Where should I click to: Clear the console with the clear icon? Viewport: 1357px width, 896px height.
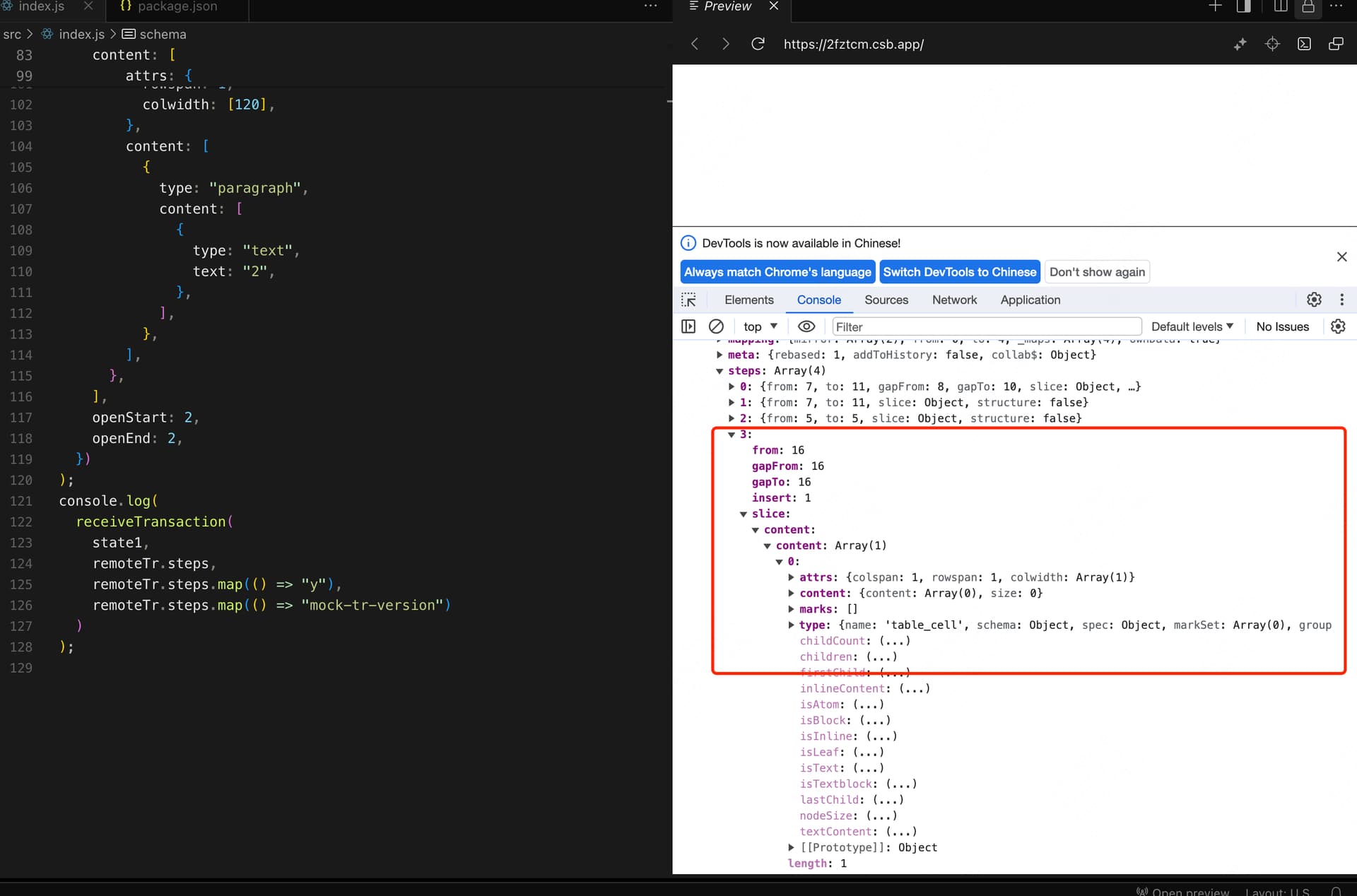[x=716, y=326]
